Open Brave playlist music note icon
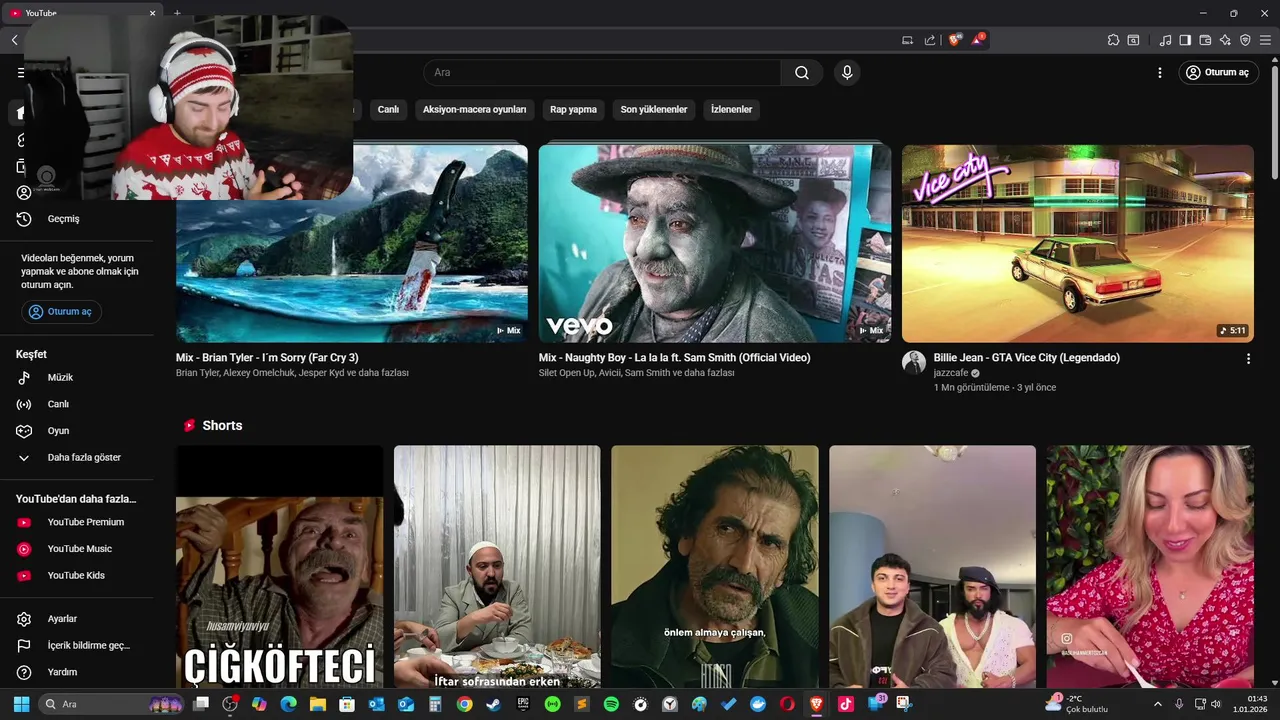 (x=1165, y=40)
